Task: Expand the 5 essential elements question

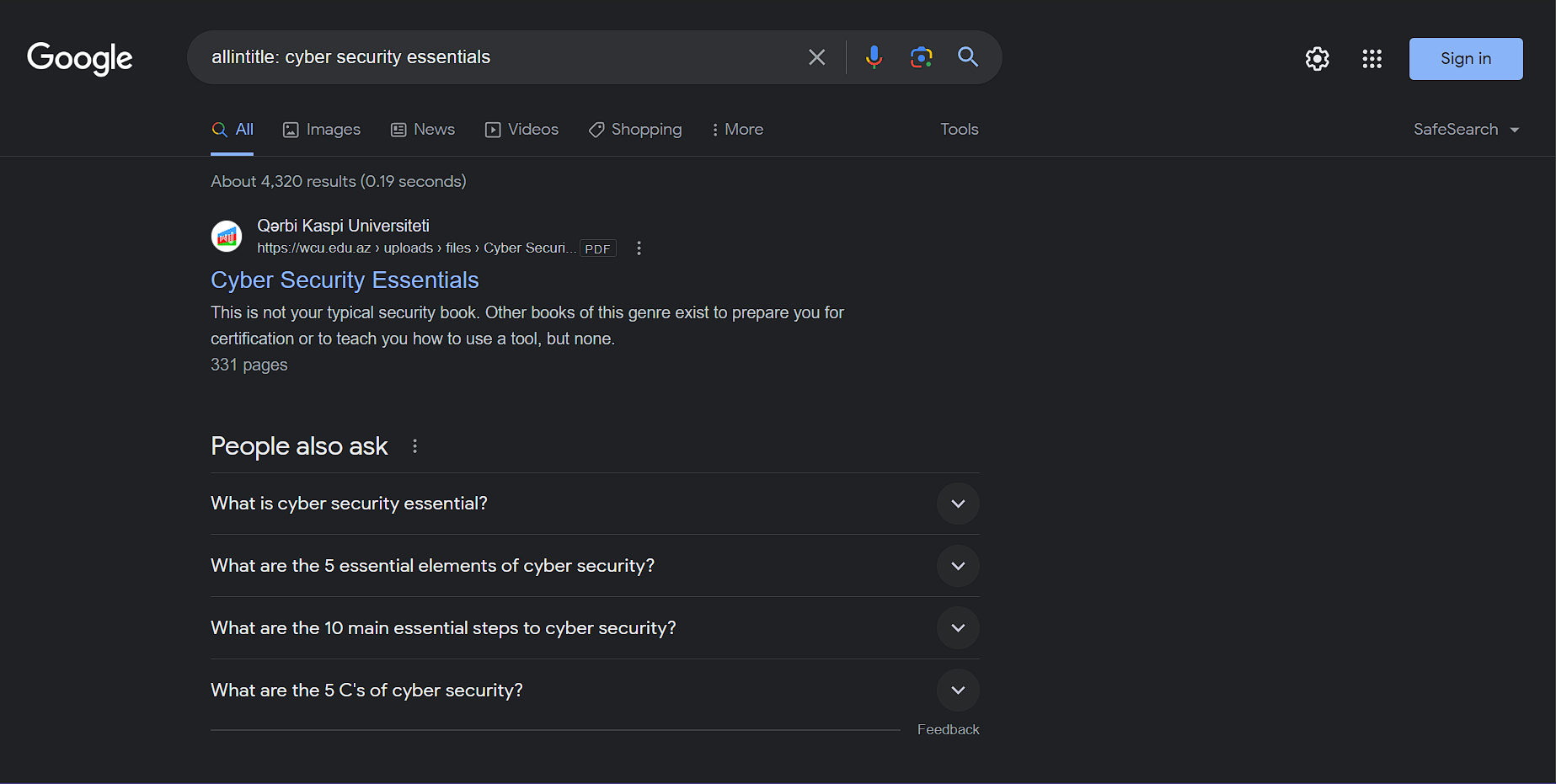Action: 958,566
